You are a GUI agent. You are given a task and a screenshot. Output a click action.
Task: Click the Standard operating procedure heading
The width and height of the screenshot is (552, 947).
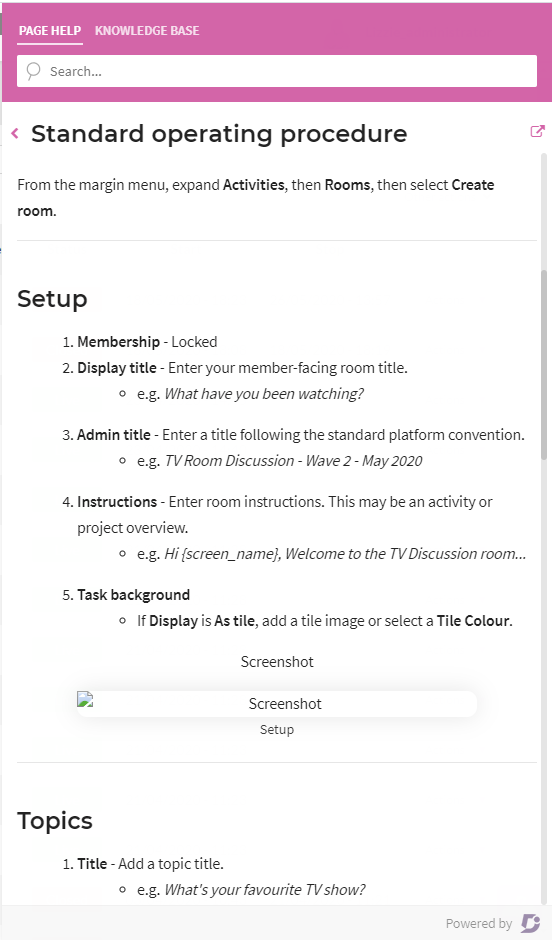coord(219,133)
